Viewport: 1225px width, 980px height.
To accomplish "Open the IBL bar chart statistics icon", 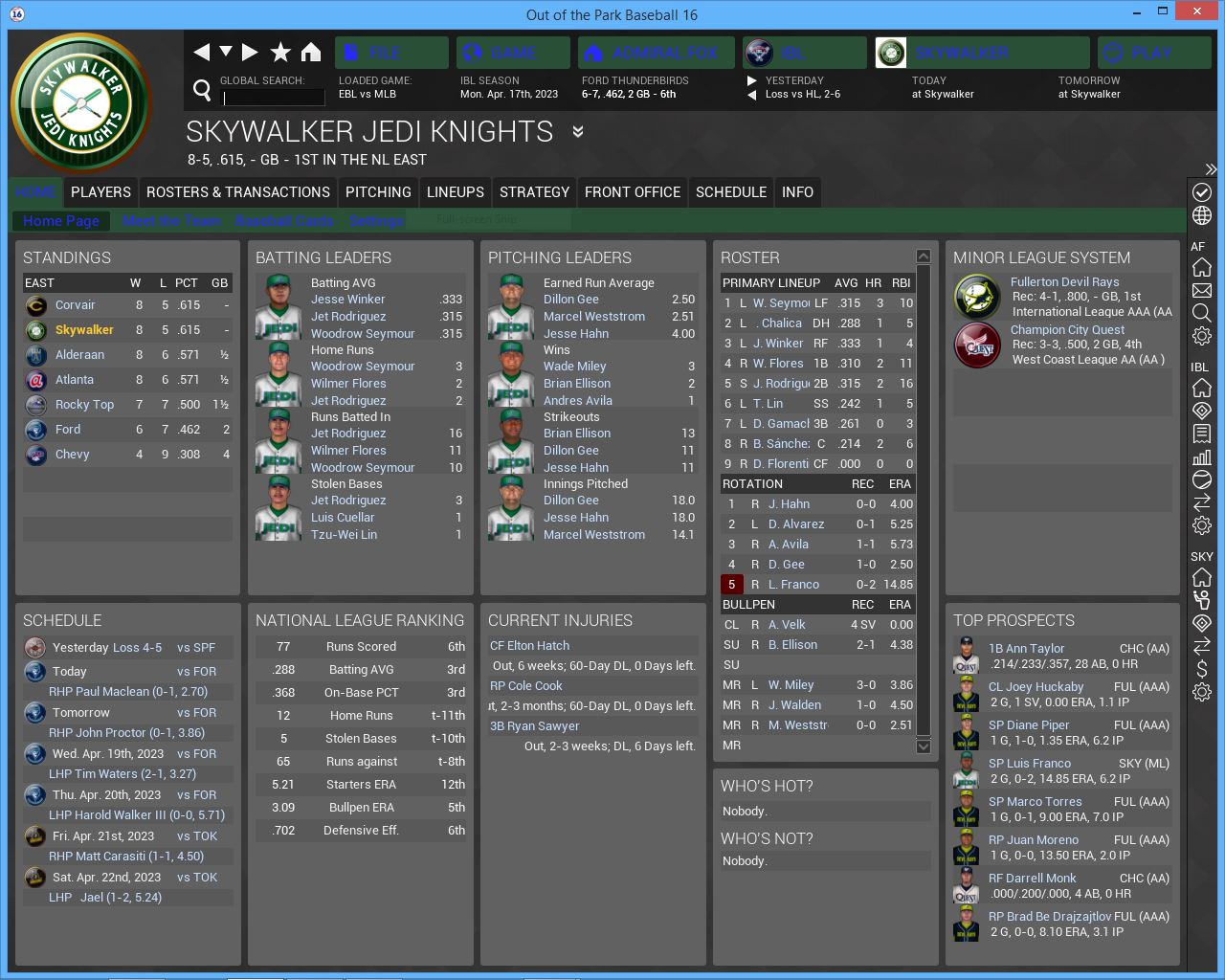I will 1202,457.
